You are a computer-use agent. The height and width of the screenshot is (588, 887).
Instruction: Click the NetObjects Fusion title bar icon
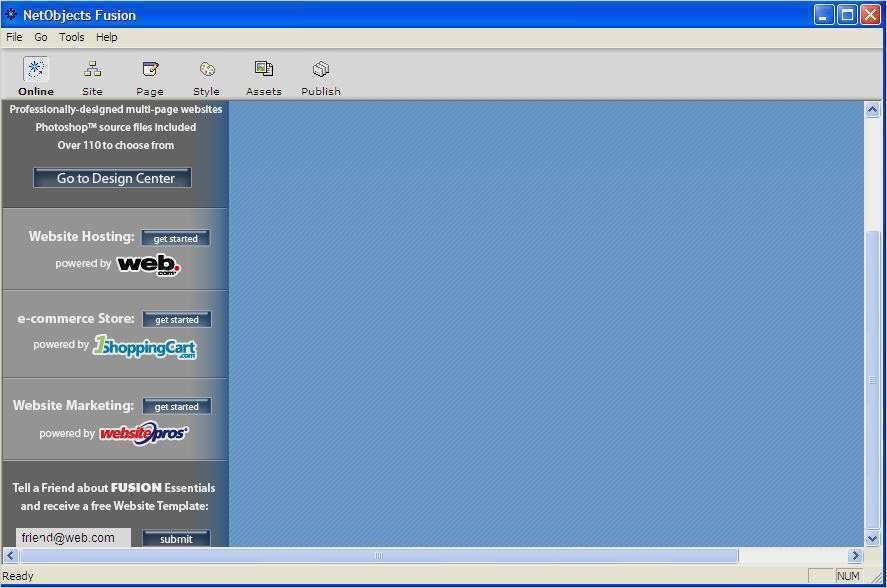tap(11, 15)
